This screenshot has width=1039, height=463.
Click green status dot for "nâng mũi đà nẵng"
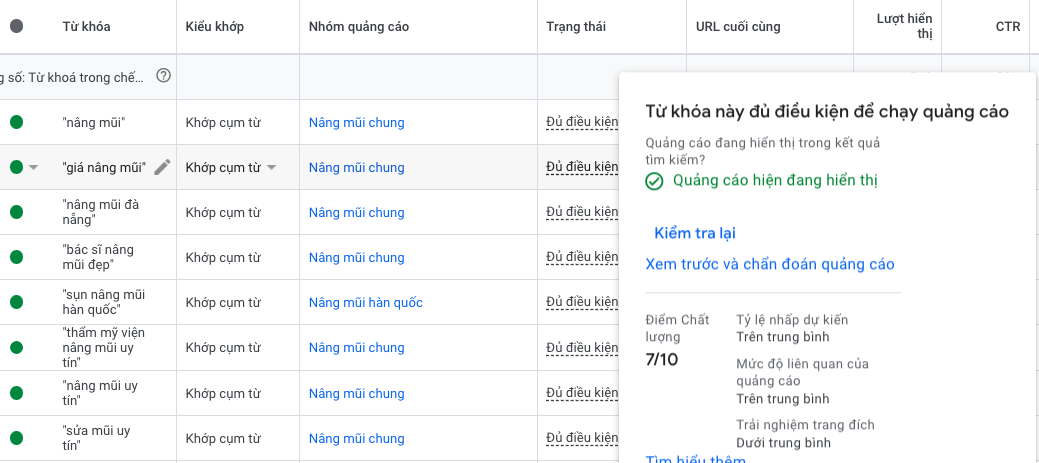pos(16,212)
